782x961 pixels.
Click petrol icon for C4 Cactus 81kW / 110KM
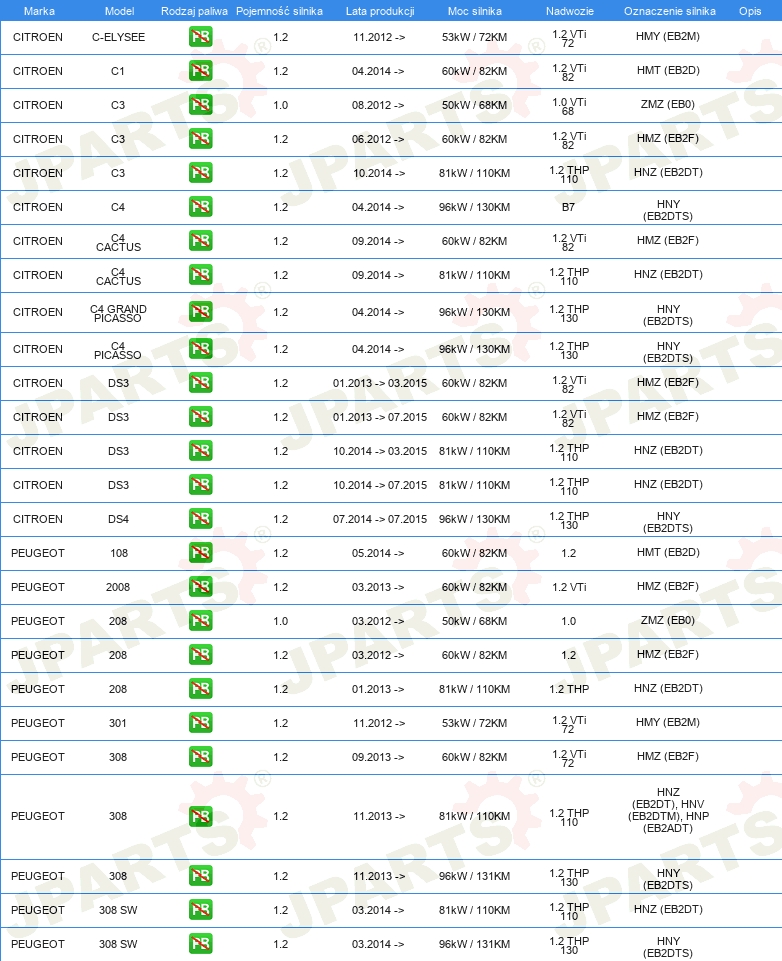200,275
